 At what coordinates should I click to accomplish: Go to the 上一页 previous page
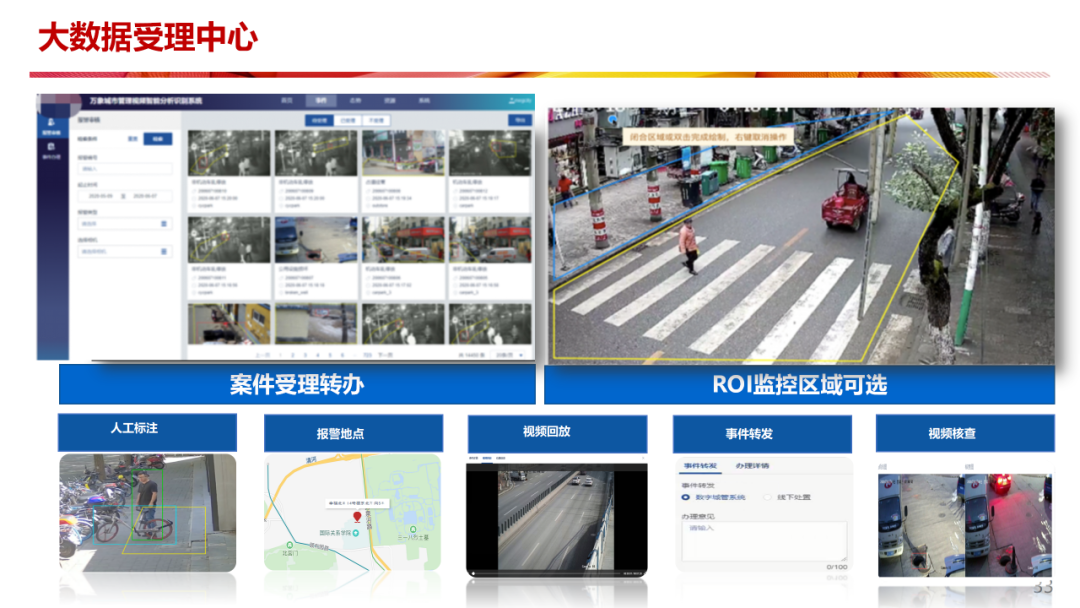point(262,355)
